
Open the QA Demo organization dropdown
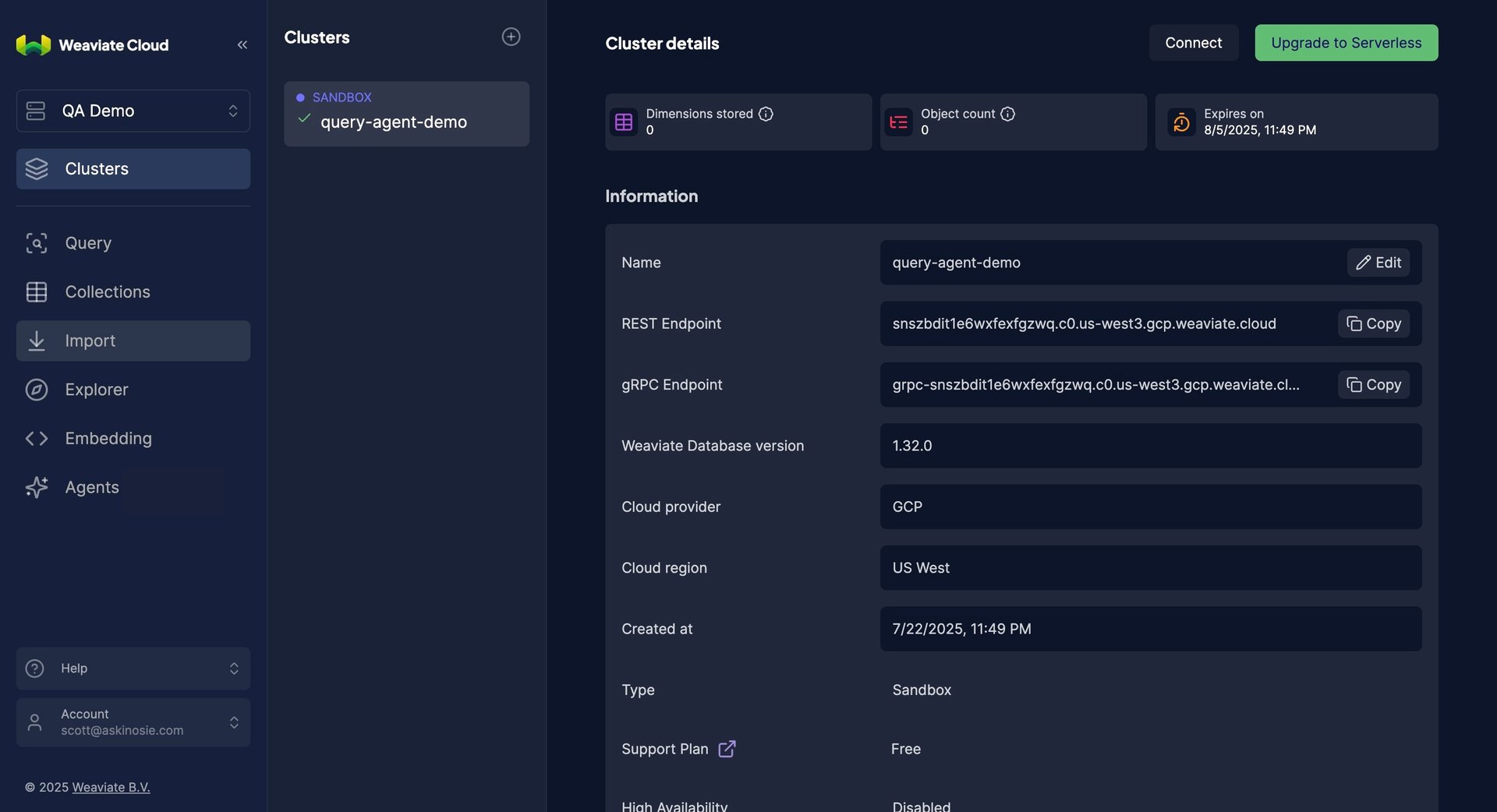(133, 111)
